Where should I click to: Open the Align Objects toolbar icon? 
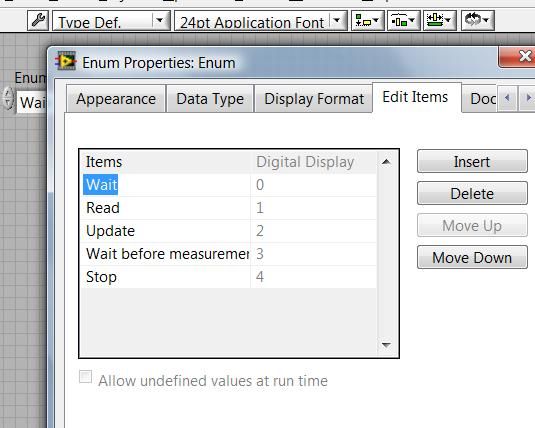point(367,20)
